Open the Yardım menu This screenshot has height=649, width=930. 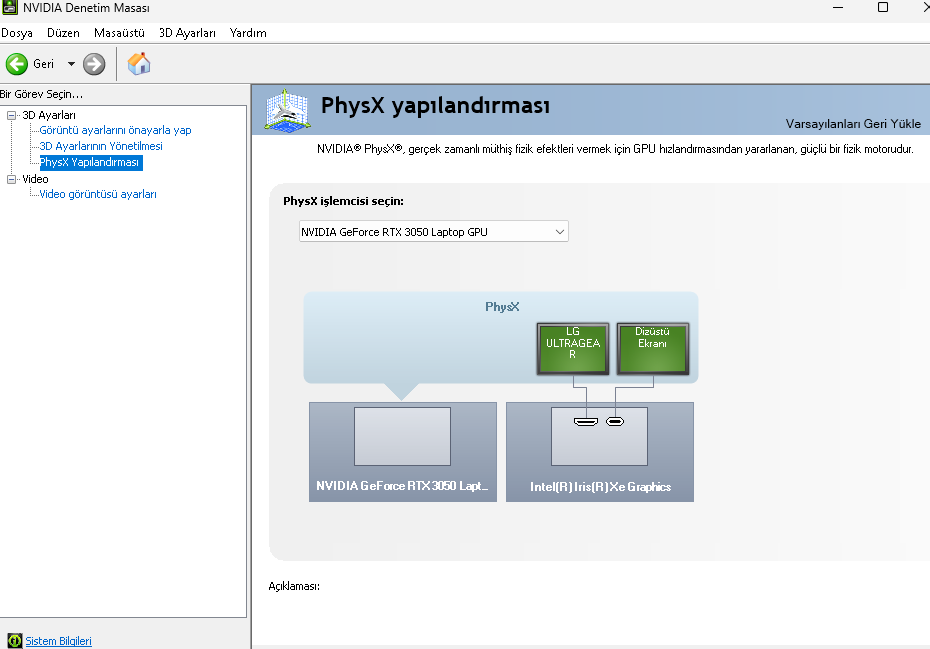pos(248,33)
